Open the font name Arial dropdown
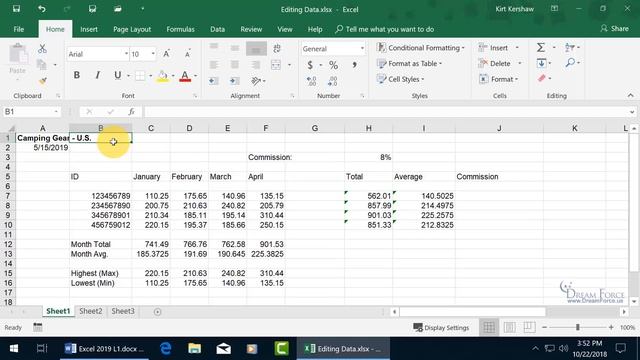Screen dimensions: 640x360 (126, 54)
